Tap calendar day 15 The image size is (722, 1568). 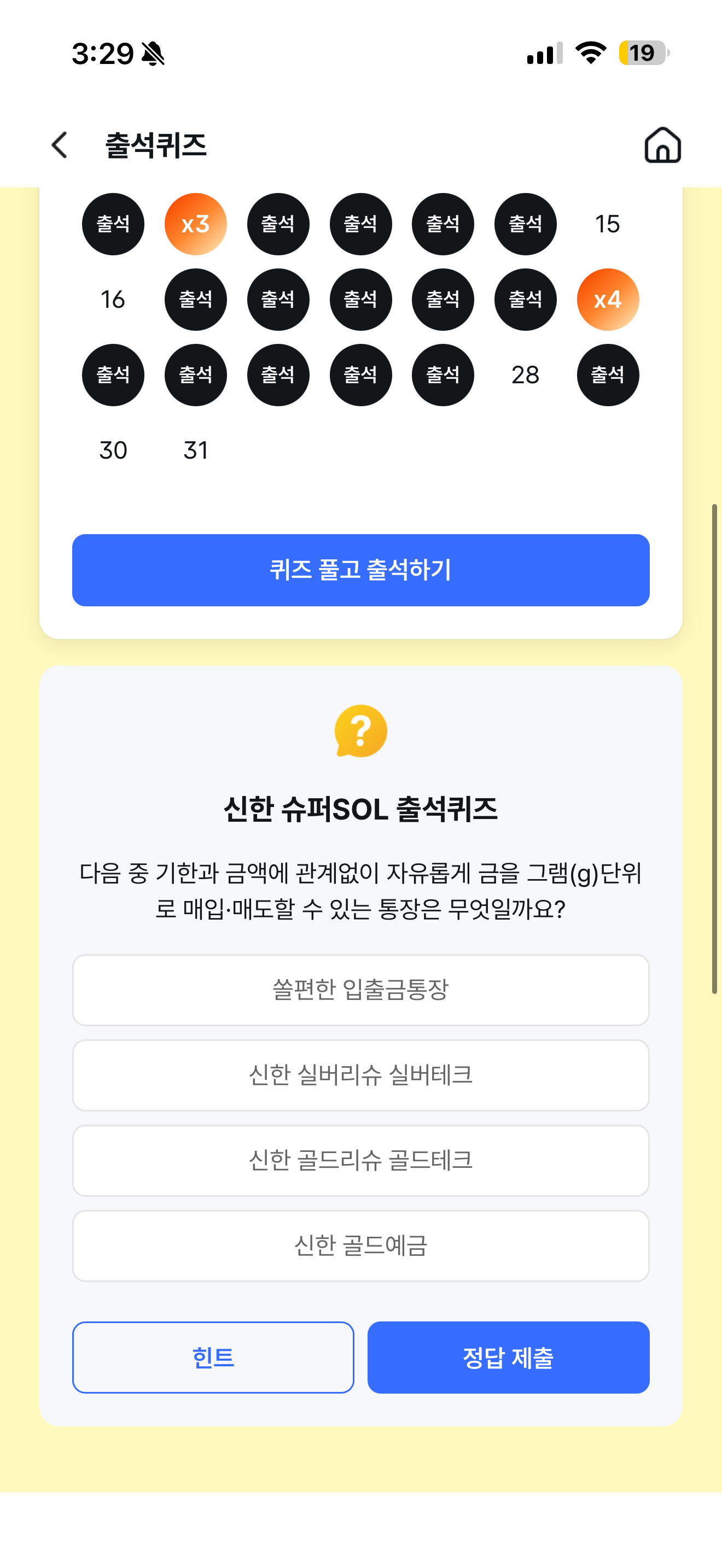click(608, 224)
